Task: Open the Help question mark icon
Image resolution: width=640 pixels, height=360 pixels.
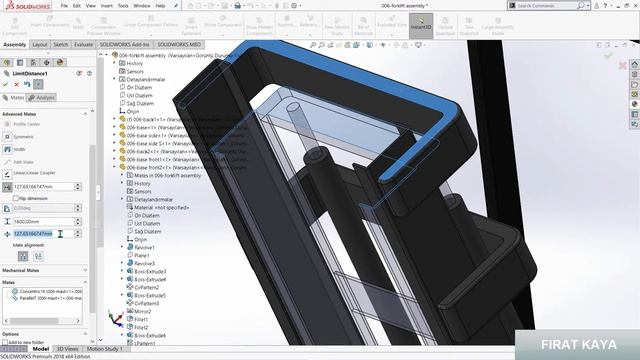Action: click(x=605, y=6)
